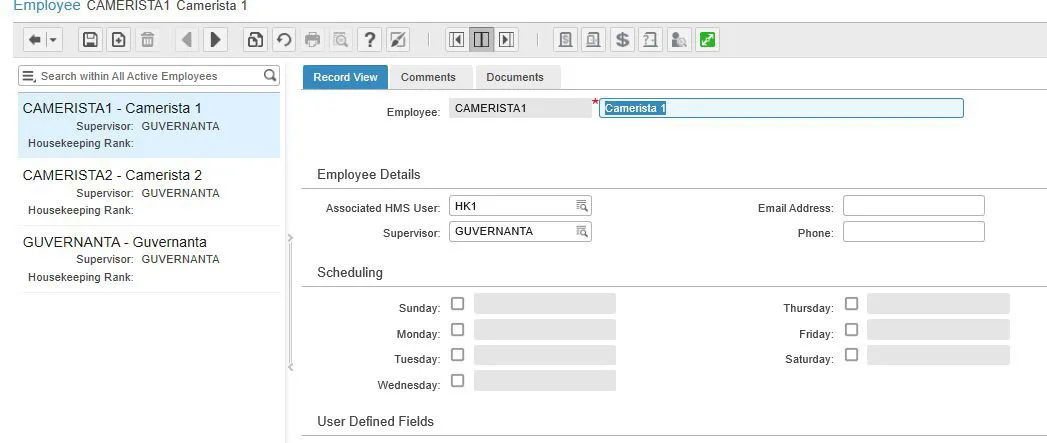Click the Email Address input field
This screenshot has width=1047, height=443.
[x=913, y=206]
